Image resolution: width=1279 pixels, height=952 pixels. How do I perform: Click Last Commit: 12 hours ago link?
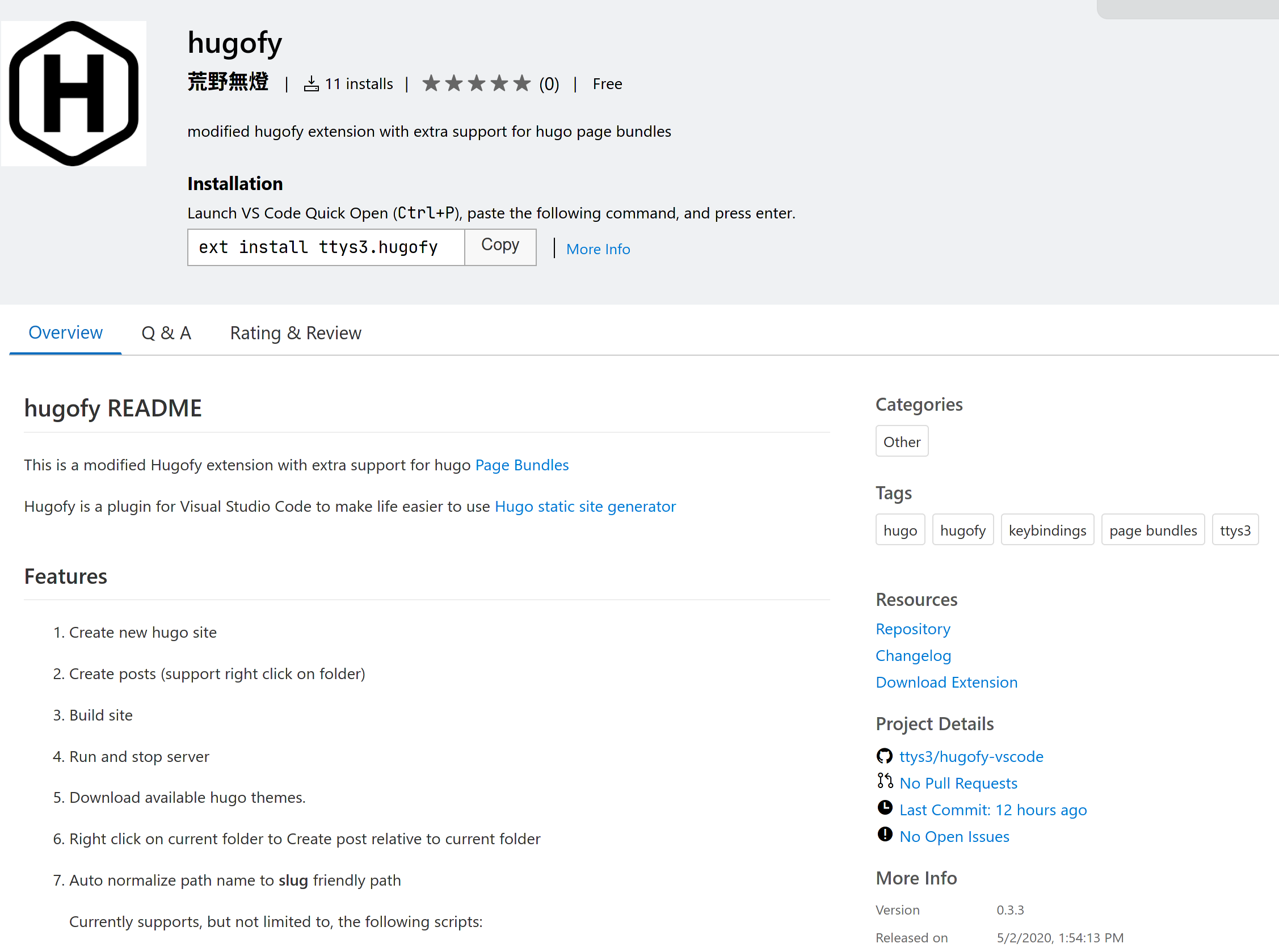point(992,809)
